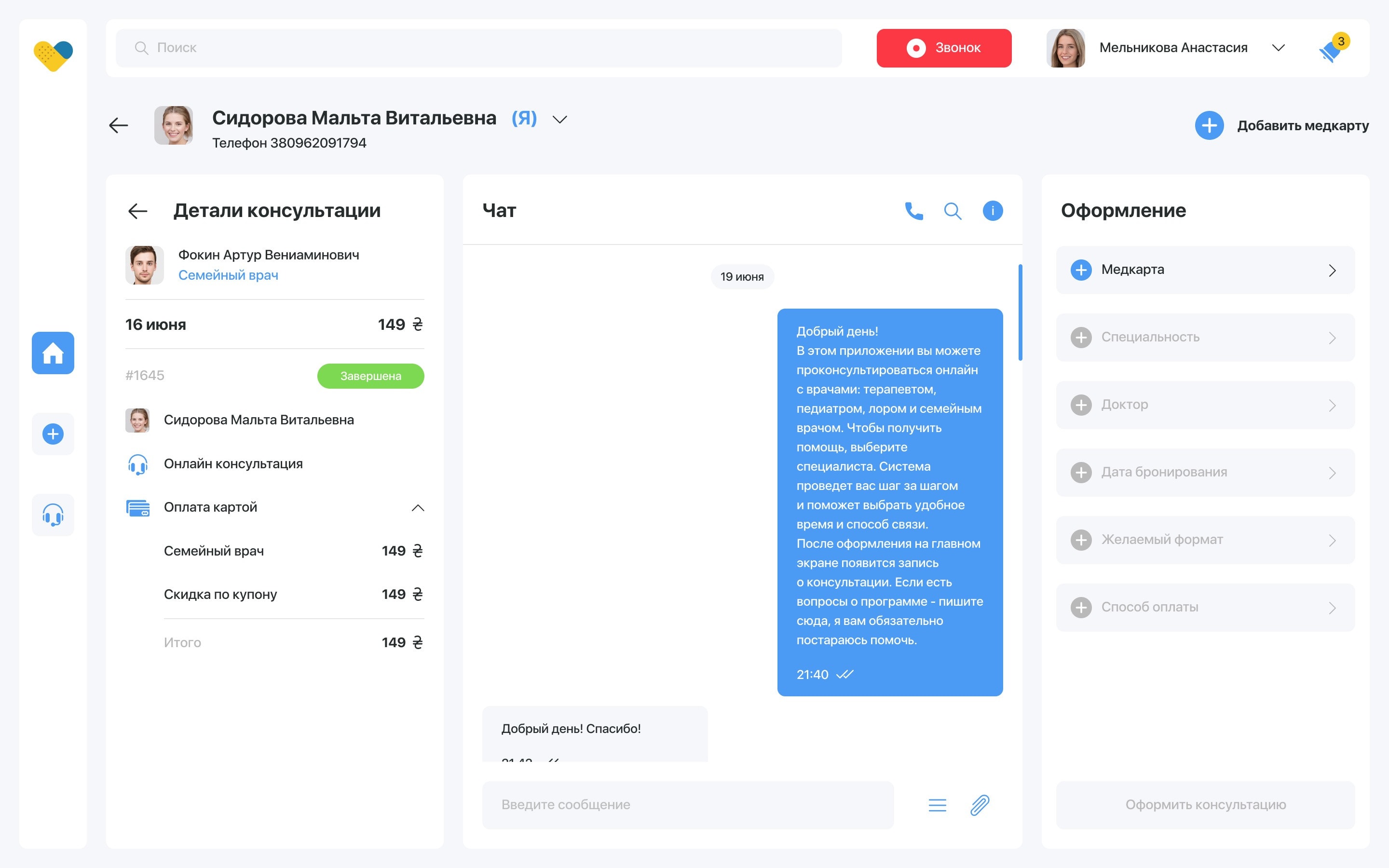Click the search magnifier in Поиск field
The height and width of the screenshot is (868, 1389).
click(141, 48)
